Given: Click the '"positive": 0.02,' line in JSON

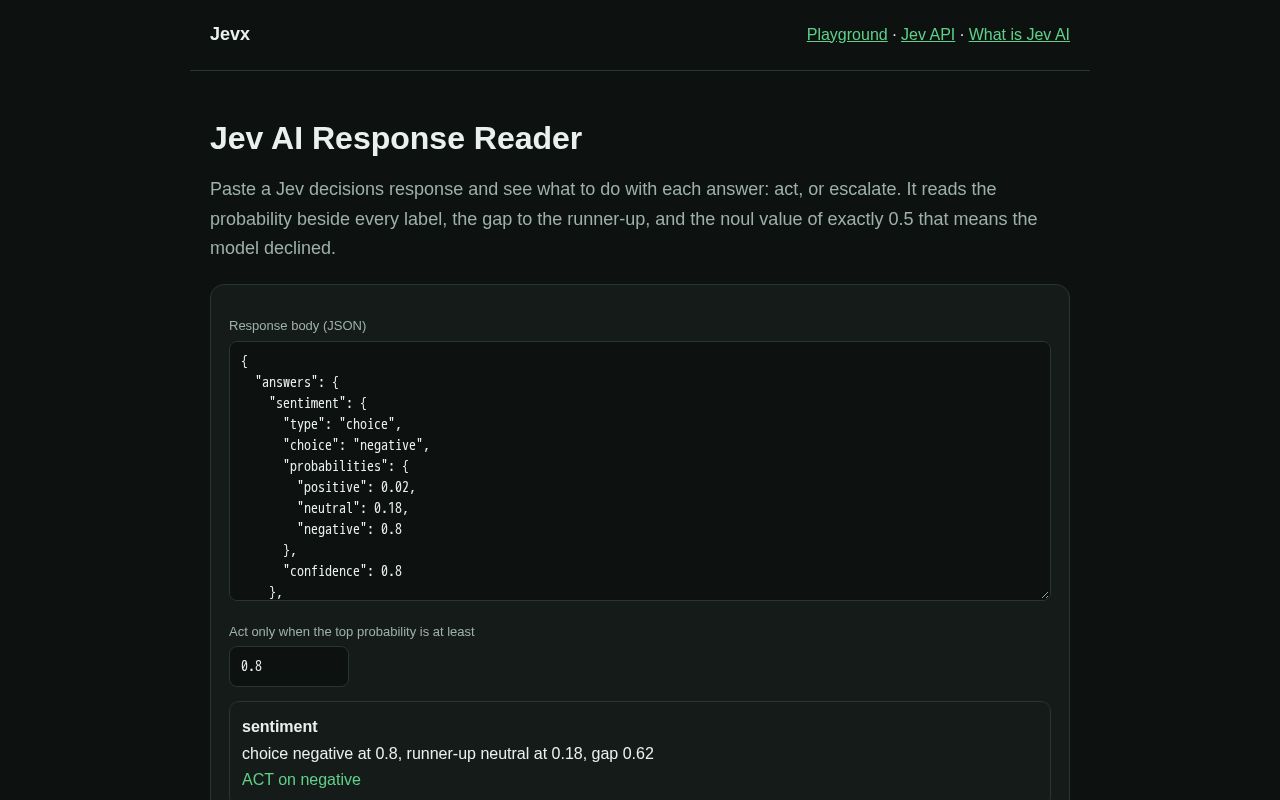Looking at the screenshot, I should click(356, 487).
